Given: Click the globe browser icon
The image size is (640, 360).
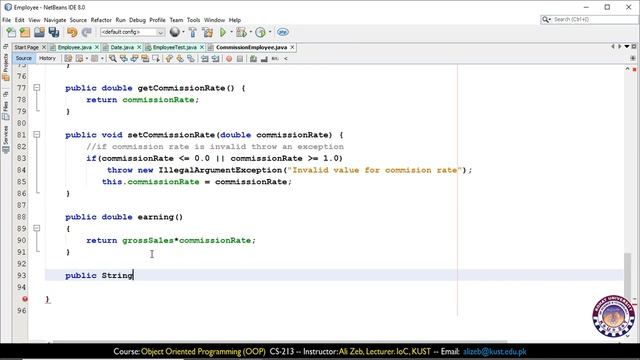Looking at the screenshot, I should point(175,32).
